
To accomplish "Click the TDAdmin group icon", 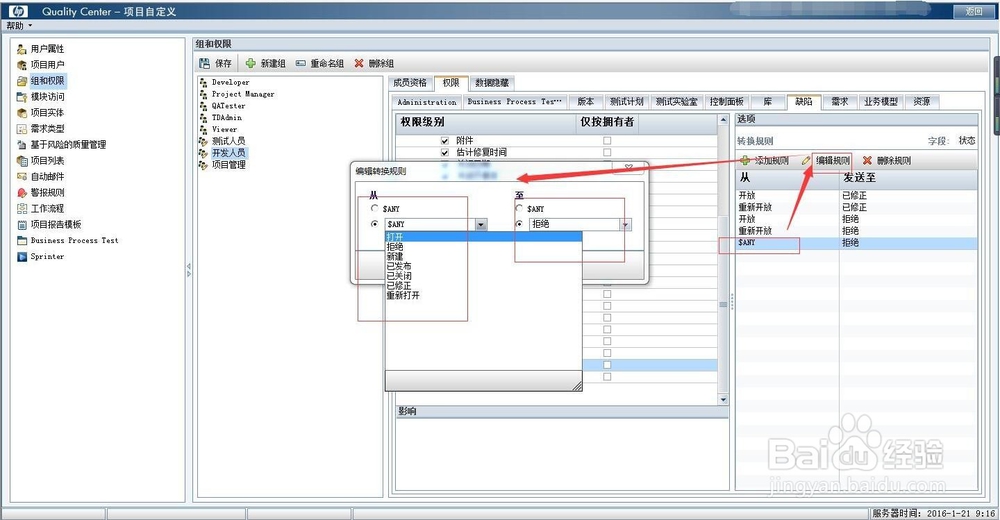I will [203, 117].
